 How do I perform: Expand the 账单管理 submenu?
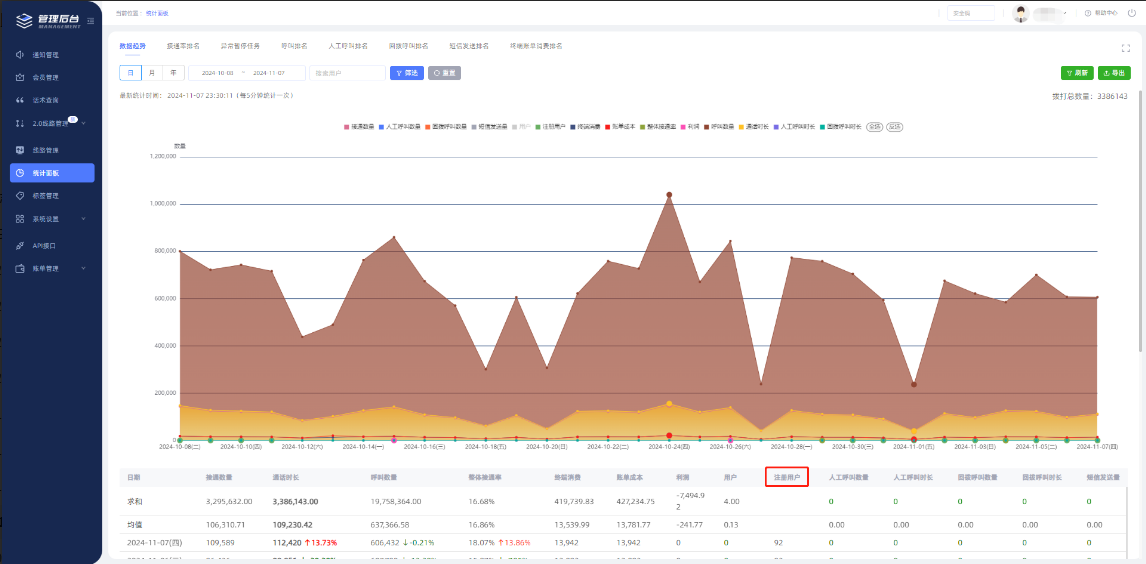pos(50,268)
